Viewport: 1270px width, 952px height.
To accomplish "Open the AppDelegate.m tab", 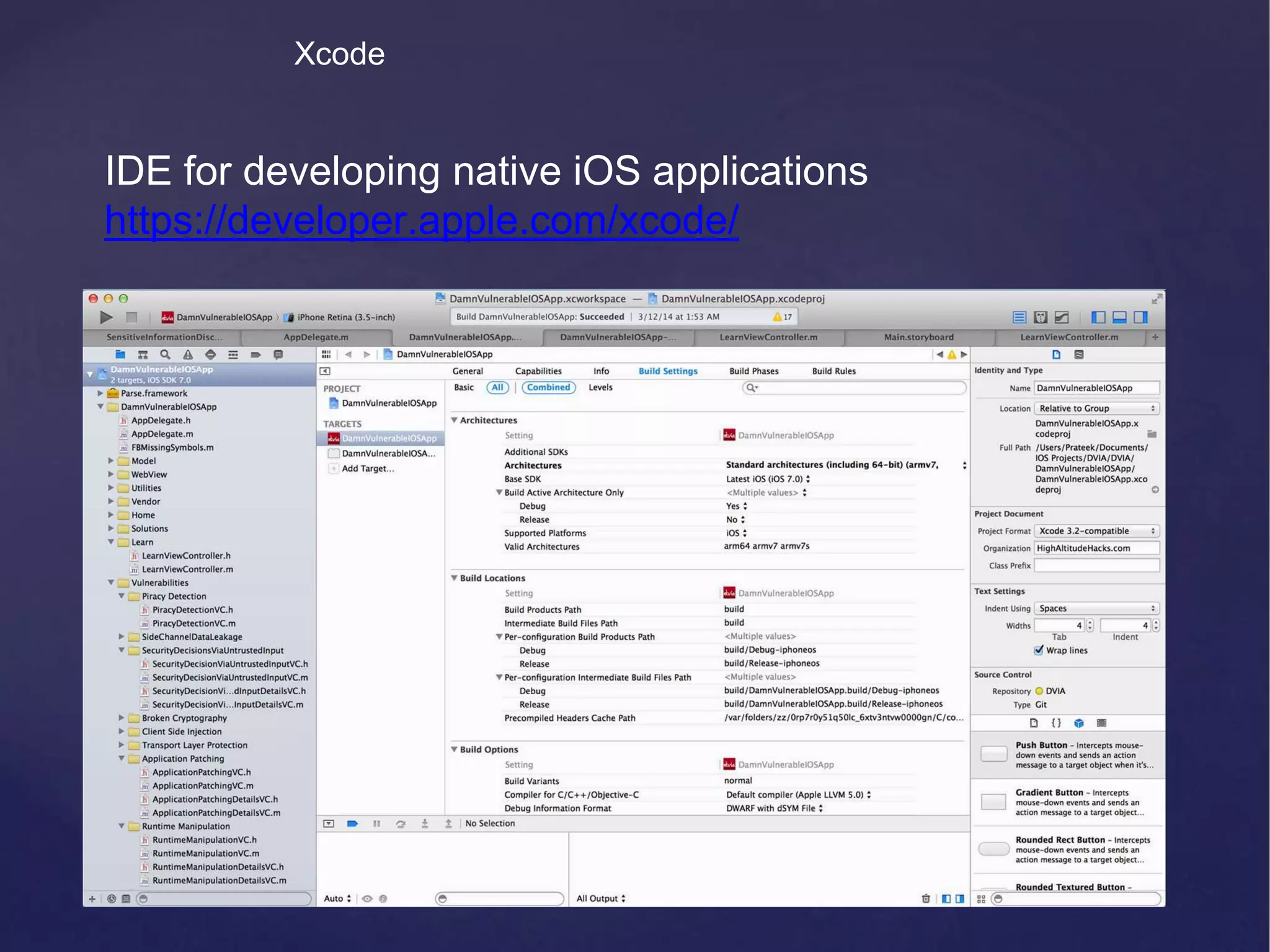I will [x=316, y=337].
